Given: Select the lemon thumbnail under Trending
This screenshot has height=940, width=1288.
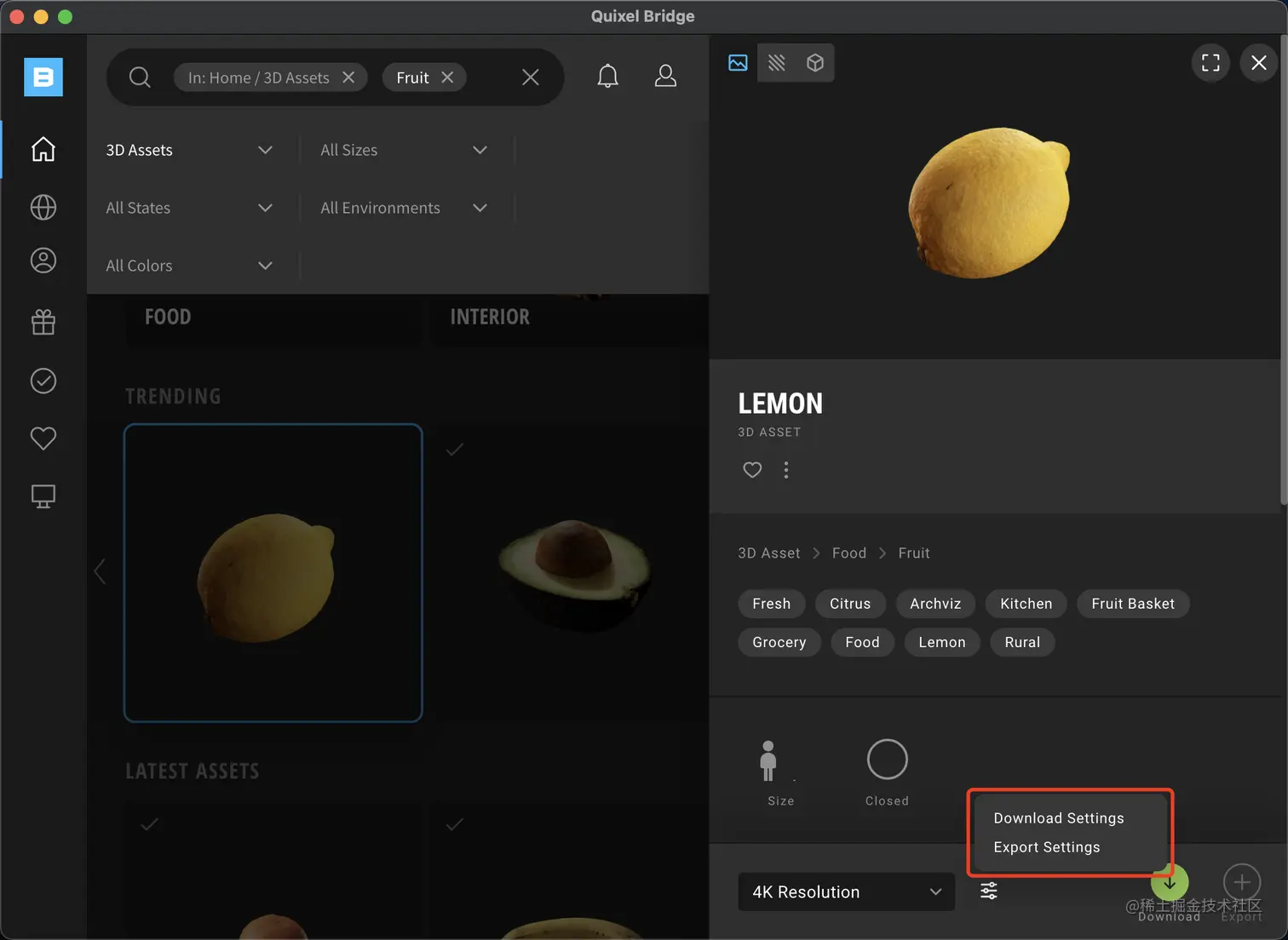Looking at the screenshot, I should 273,573.
